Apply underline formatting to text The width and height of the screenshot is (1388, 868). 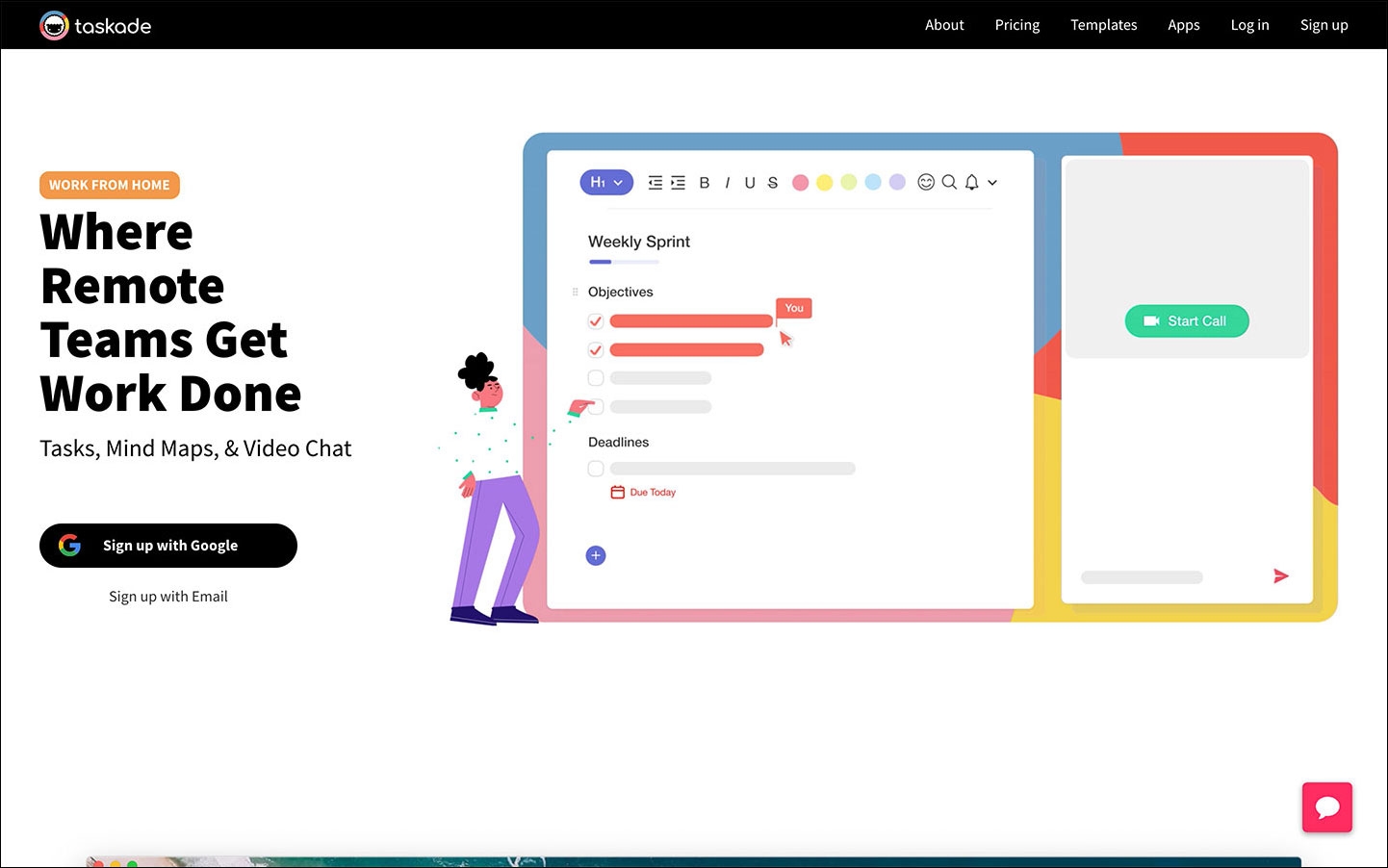[751, 183]
